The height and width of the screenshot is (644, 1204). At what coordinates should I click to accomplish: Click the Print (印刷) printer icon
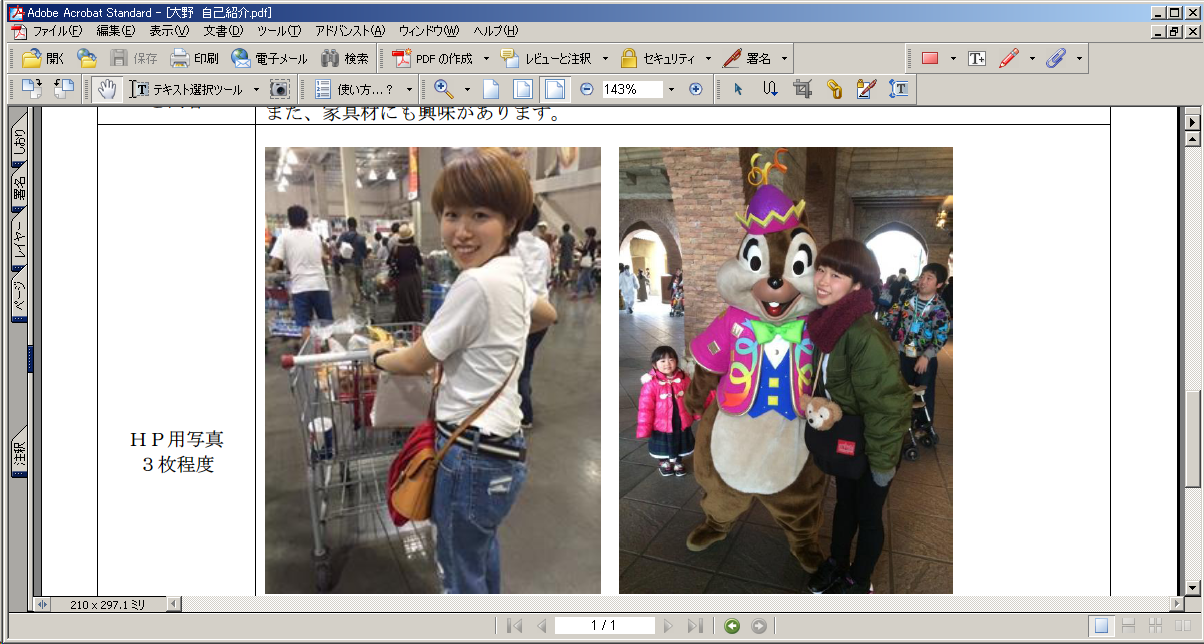[x=194, y=58]
